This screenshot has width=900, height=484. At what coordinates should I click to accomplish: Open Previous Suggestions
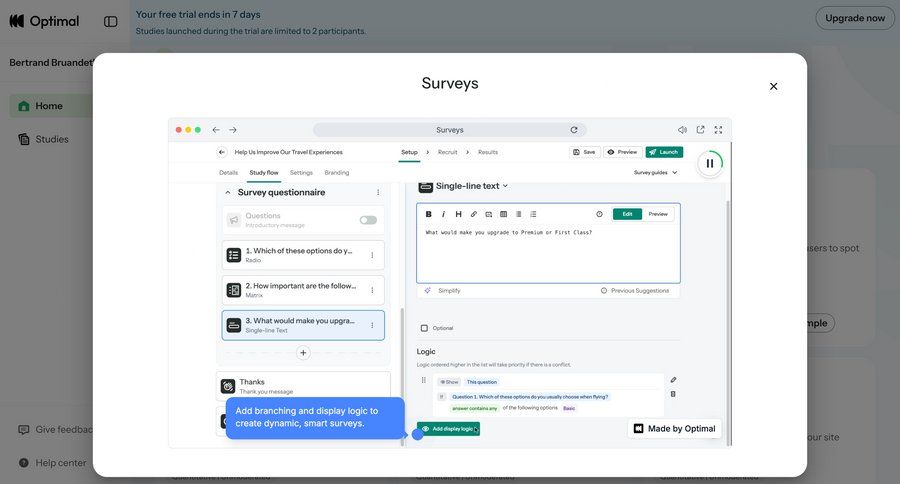[635, 291]
